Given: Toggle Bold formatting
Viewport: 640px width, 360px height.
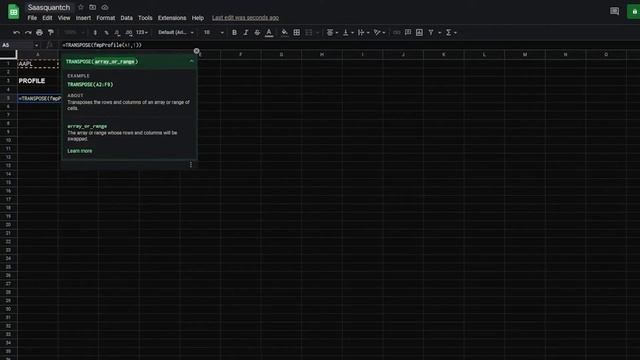Looking at the screenshot, I should click(234, 32).
